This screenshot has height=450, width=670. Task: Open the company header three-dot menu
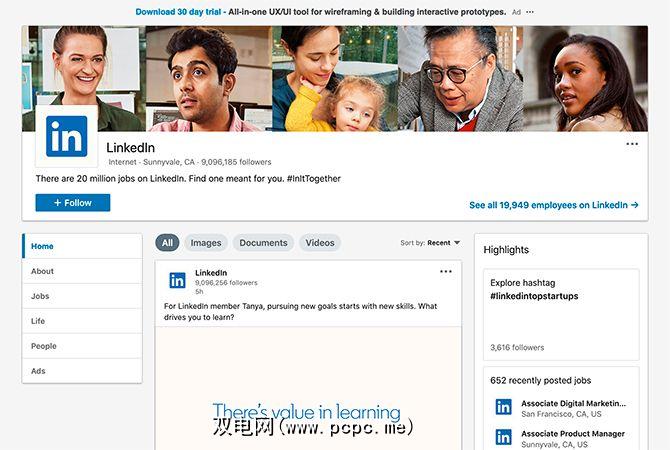pos(632,144)
